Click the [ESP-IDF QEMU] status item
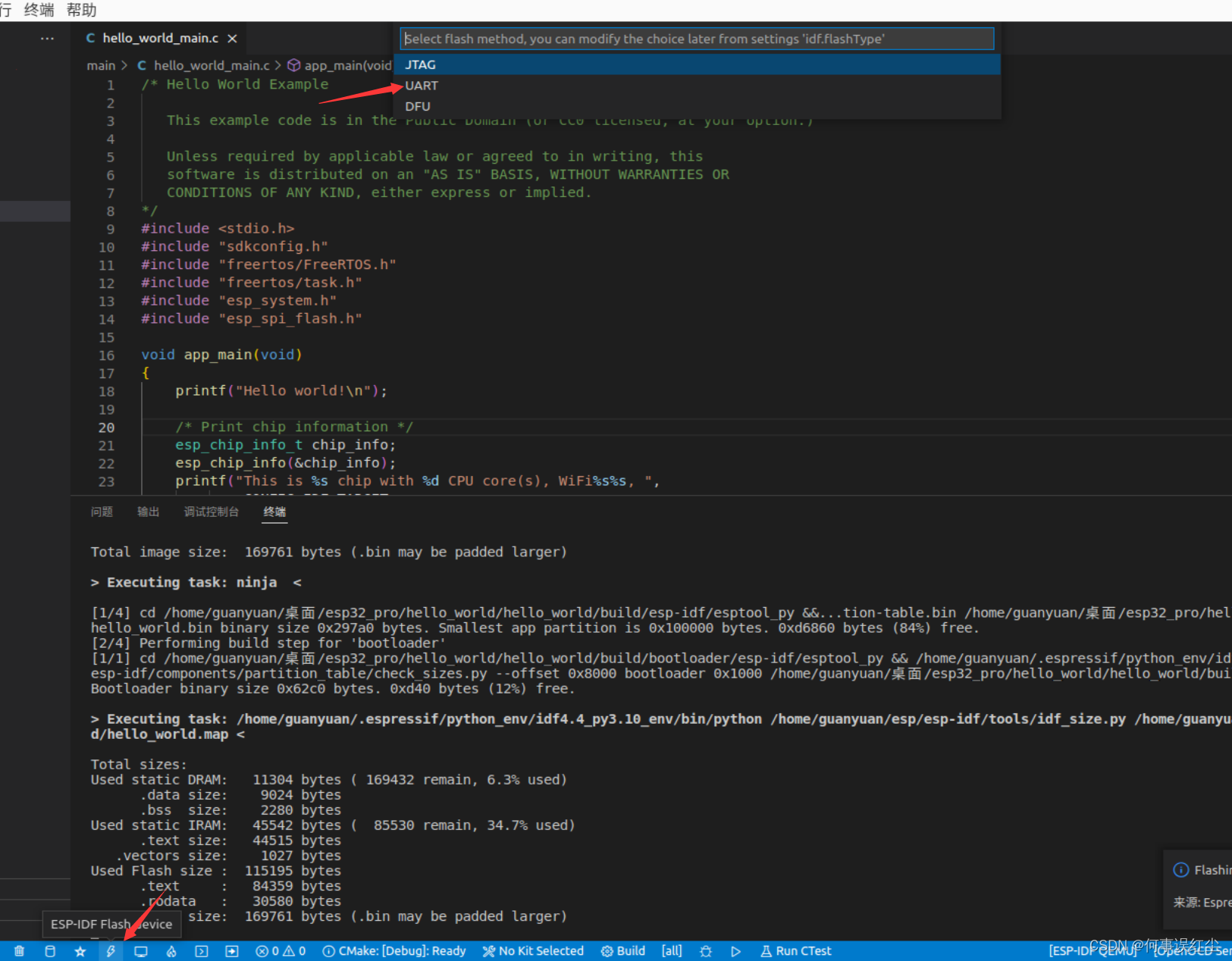The height and width of the screenshot is (961, 1232). coord(1093,951)
